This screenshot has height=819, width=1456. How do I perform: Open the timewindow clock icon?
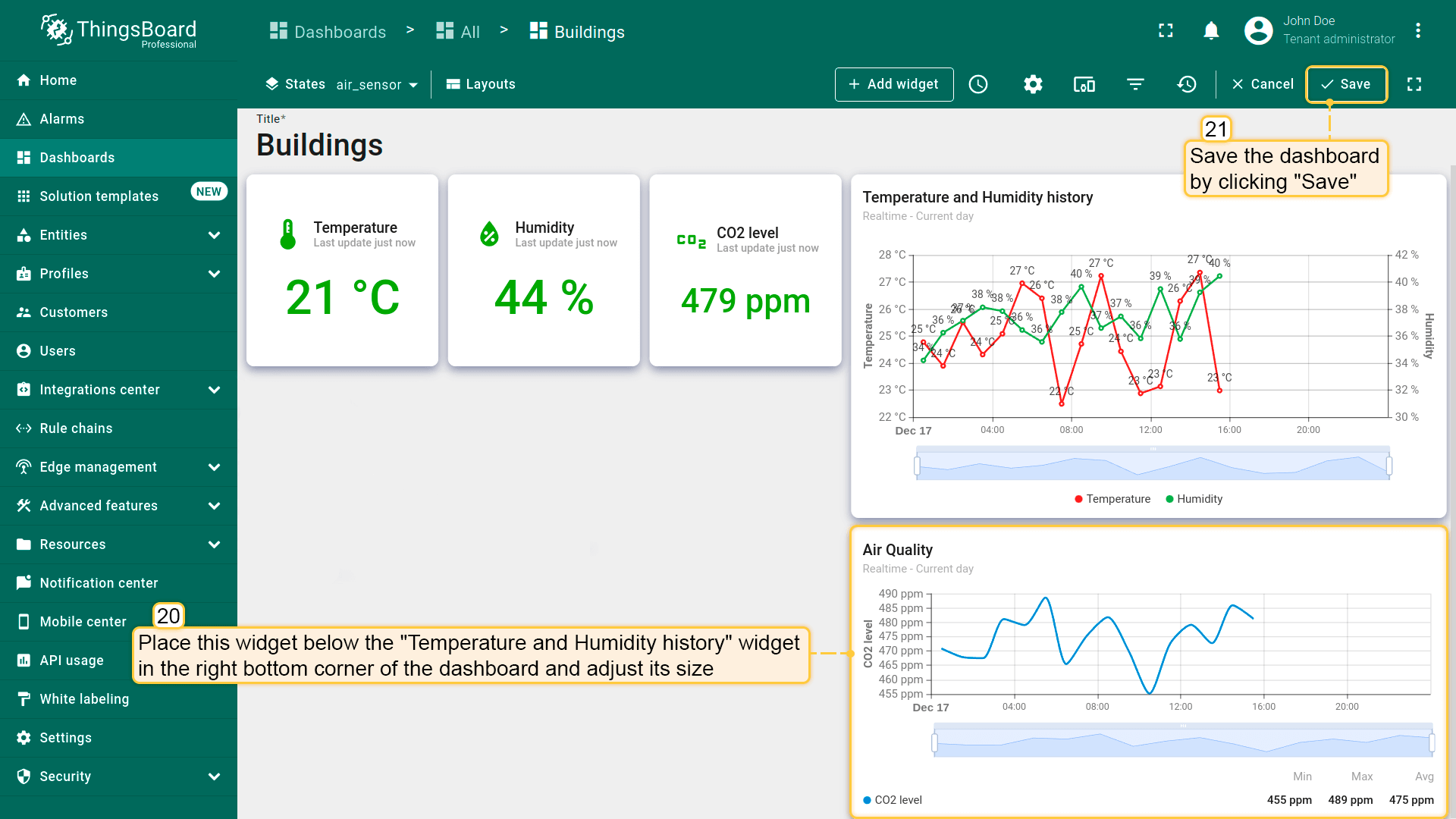click(x=978, y=84)
